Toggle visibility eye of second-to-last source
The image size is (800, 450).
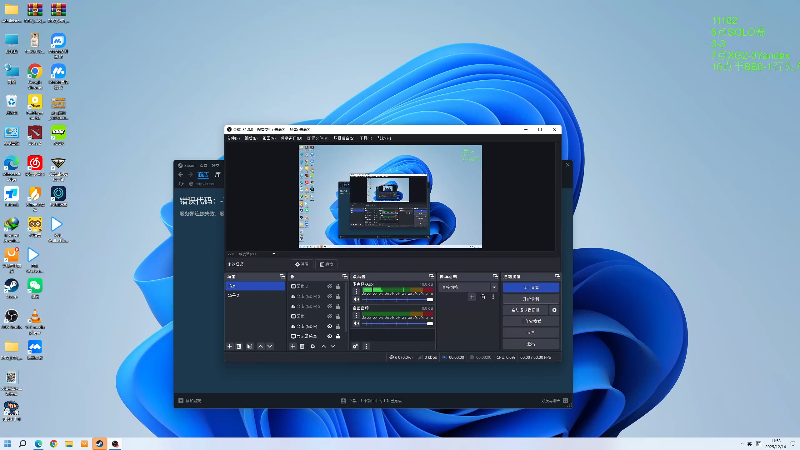329,326
